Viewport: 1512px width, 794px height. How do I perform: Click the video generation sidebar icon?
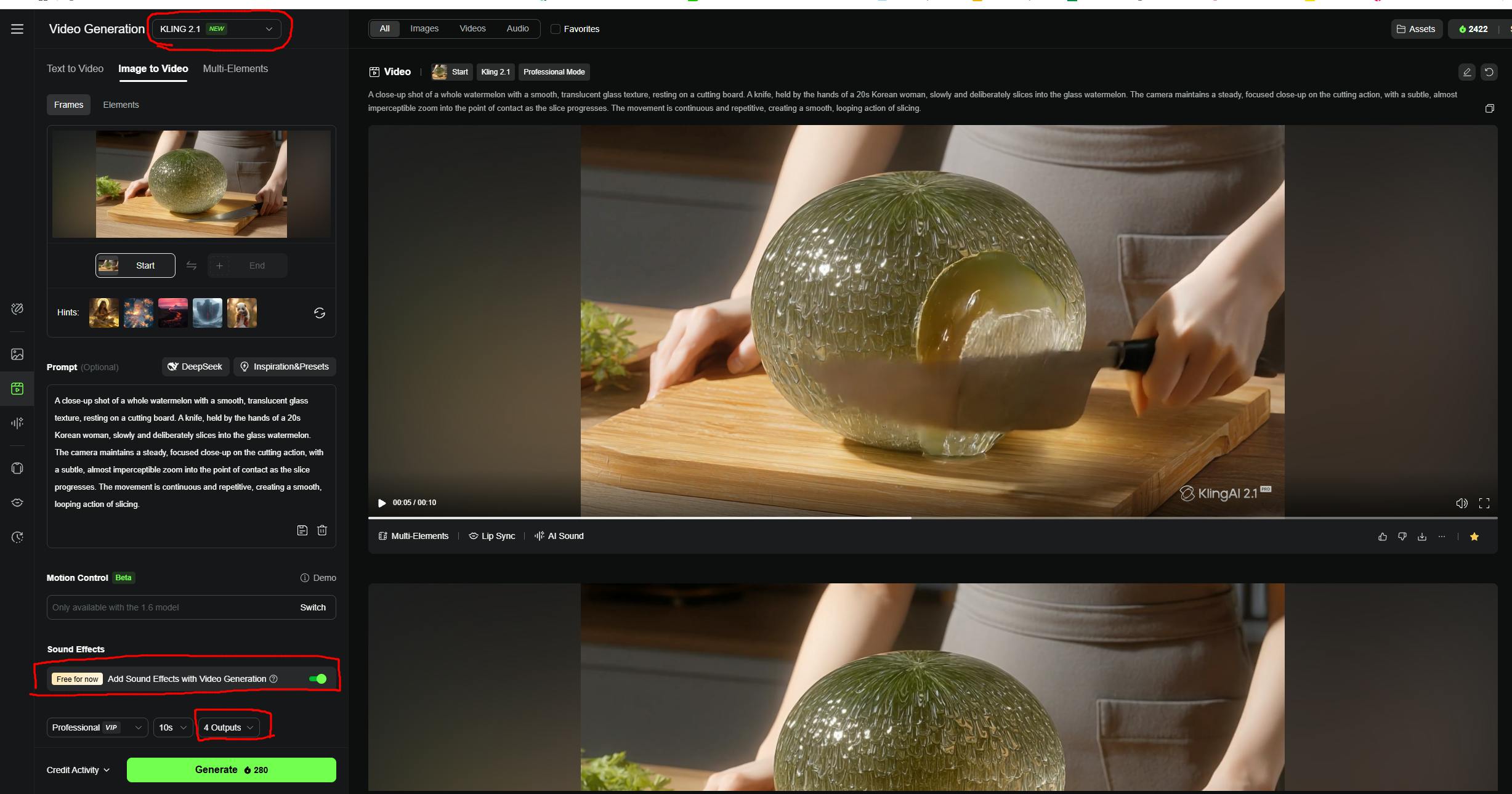coord(17,389)
